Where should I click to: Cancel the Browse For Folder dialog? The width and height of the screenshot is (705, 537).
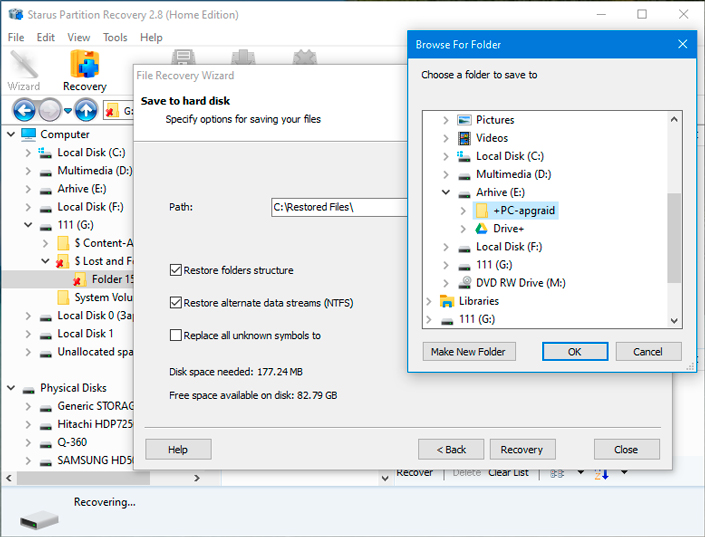pos(648,352)
